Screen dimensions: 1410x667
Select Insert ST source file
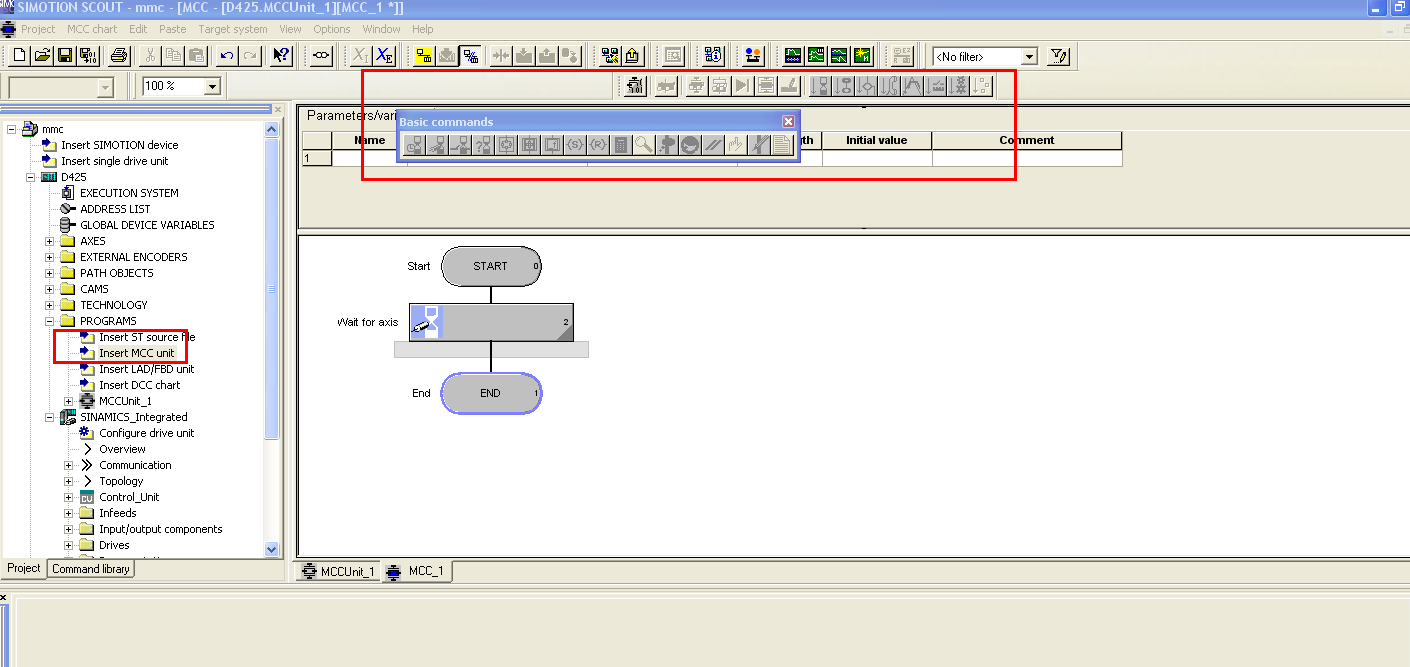pyautogui.click(x=147, y=337)
